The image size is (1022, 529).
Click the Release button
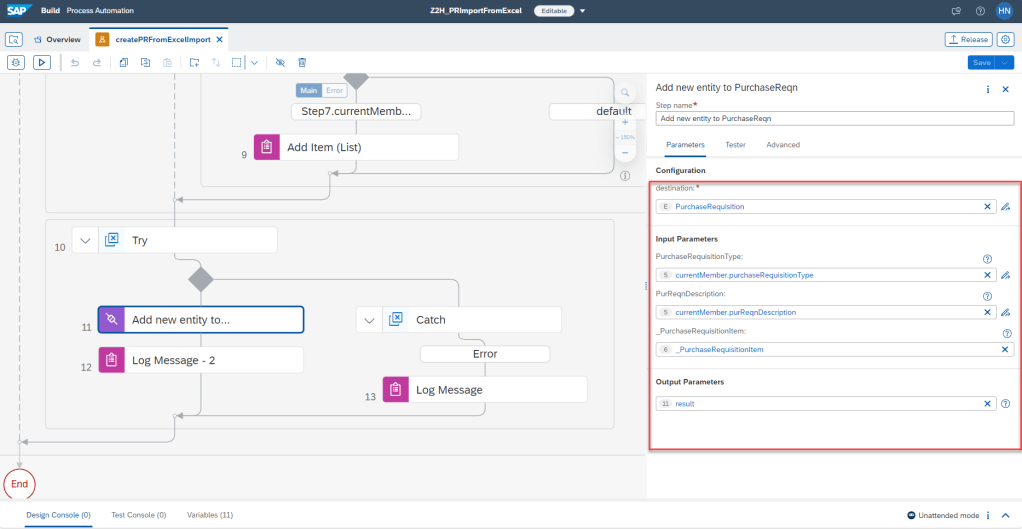[x=968, y=39]
